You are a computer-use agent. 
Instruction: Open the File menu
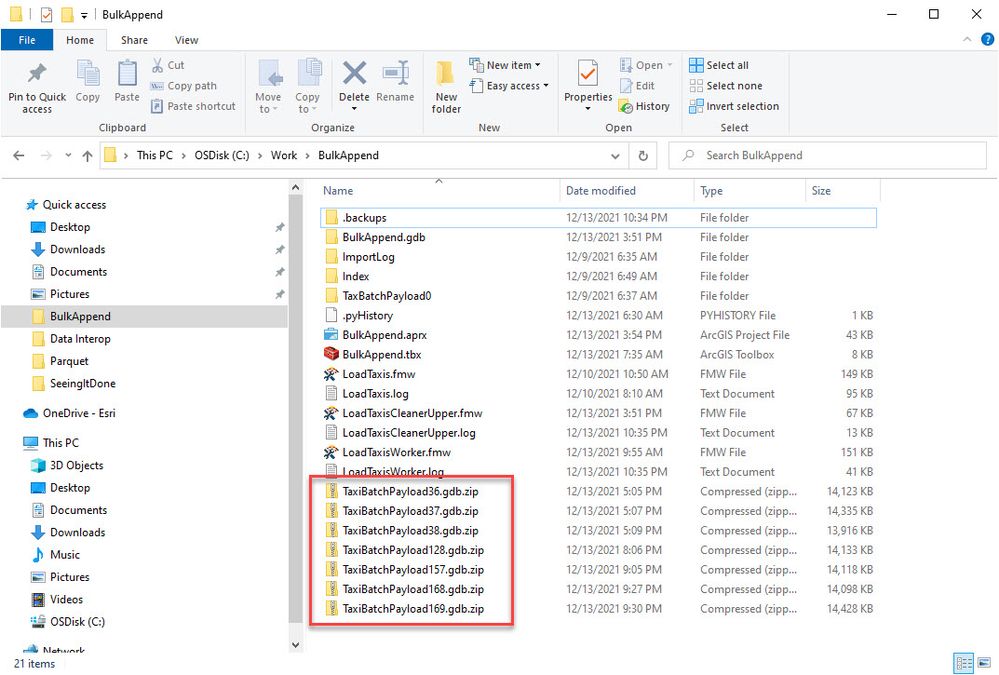(x=27, y=40)
